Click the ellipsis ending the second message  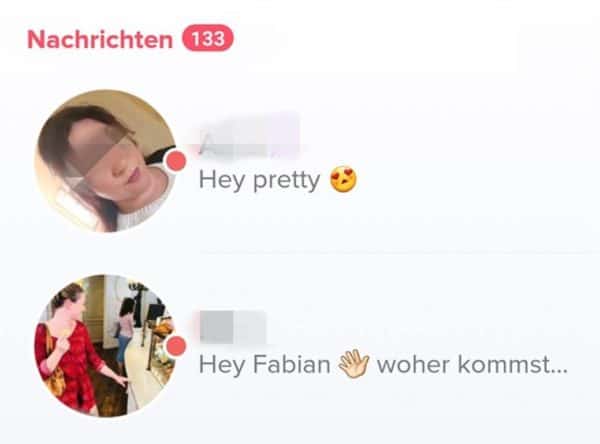tap(559, 371)
